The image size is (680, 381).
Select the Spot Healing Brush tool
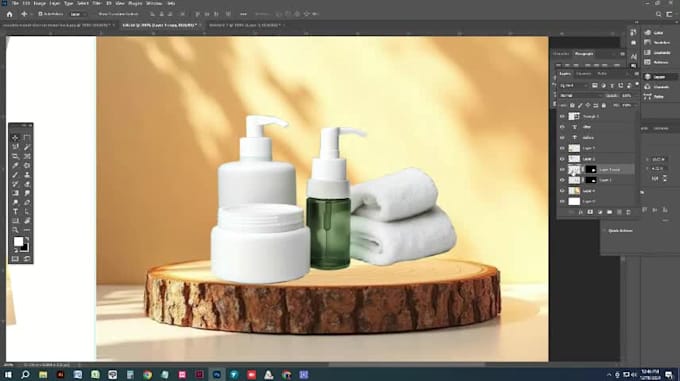pos(27,166)
